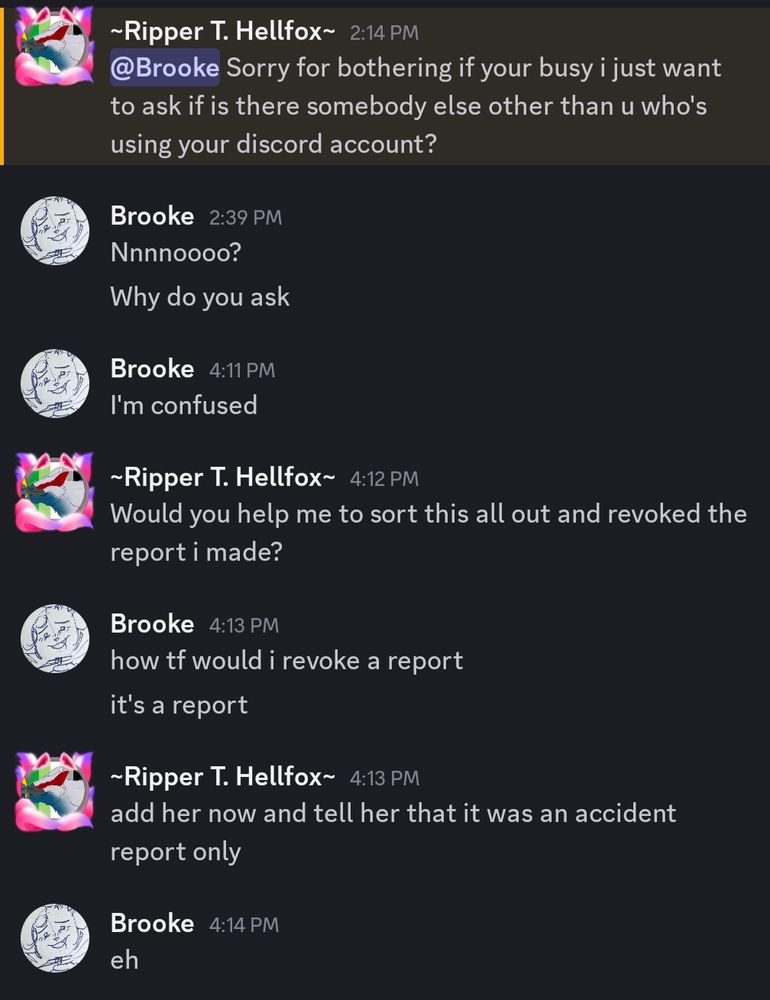Click the Ripper username at 4:13 PM
The image size is (770, 1000).
[223, 776]
